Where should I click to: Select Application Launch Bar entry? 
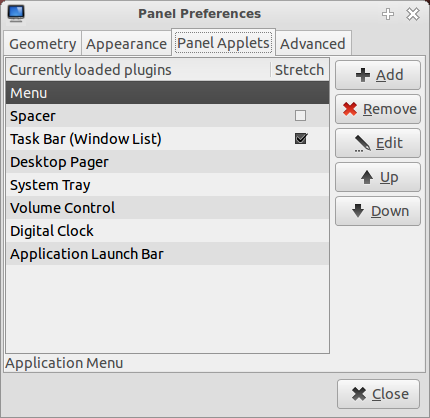pos(167,254)
